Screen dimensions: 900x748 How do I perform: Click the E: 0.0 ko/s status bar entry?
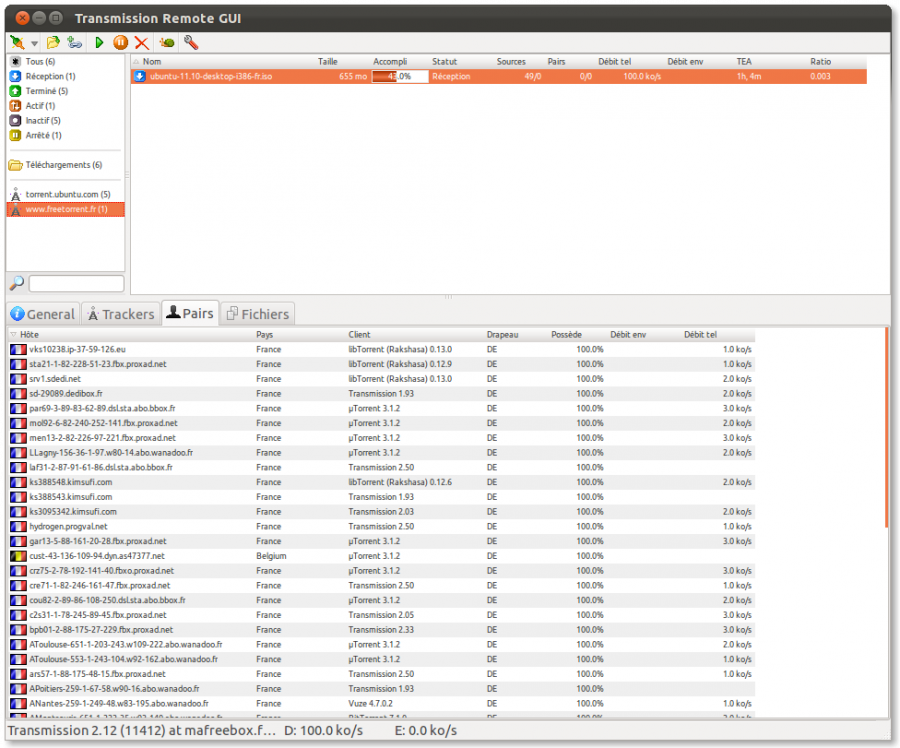click(425, 730)
